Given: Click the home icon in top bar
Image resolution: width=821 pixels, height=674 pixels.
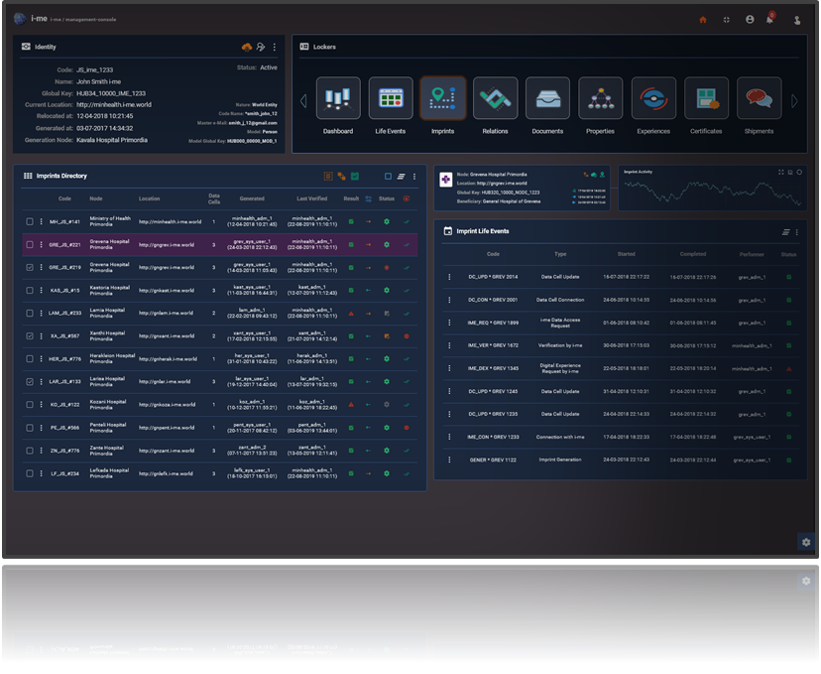Looking at the screenshot, I should (x=703, y=19).
